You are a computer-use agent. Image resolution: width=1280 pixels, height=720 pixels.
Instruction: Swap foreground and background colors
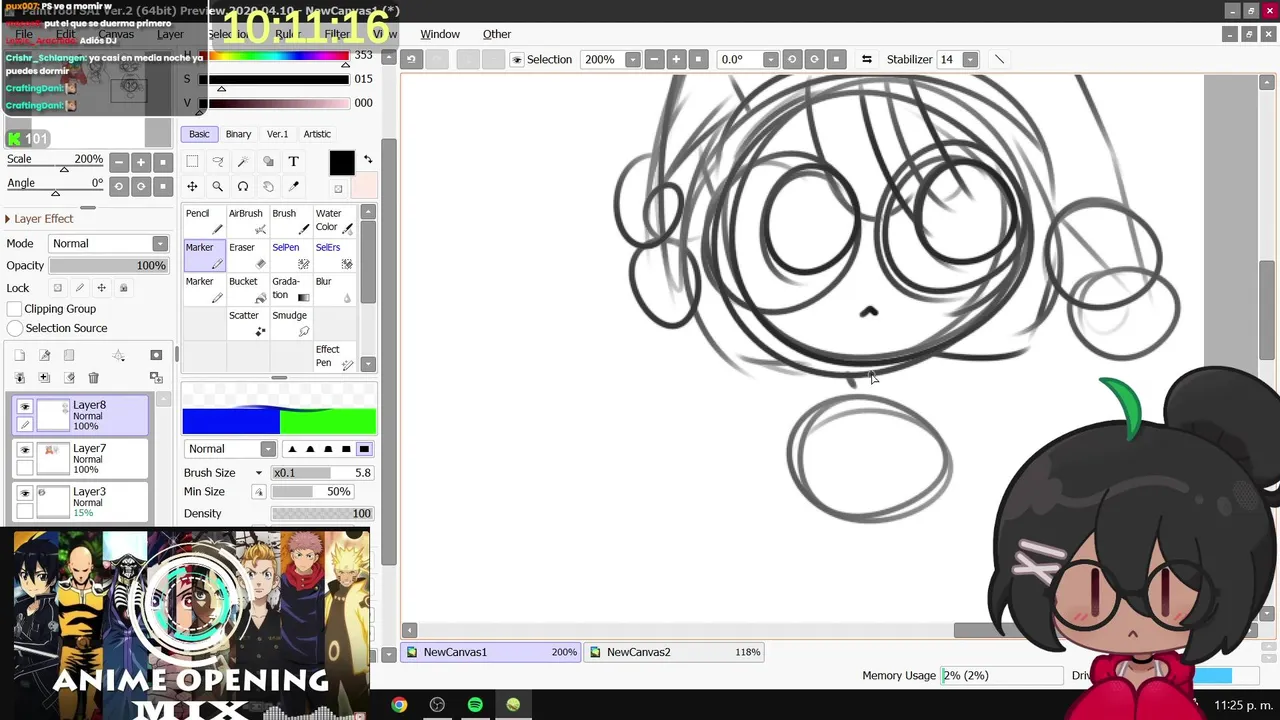[367, 159]
